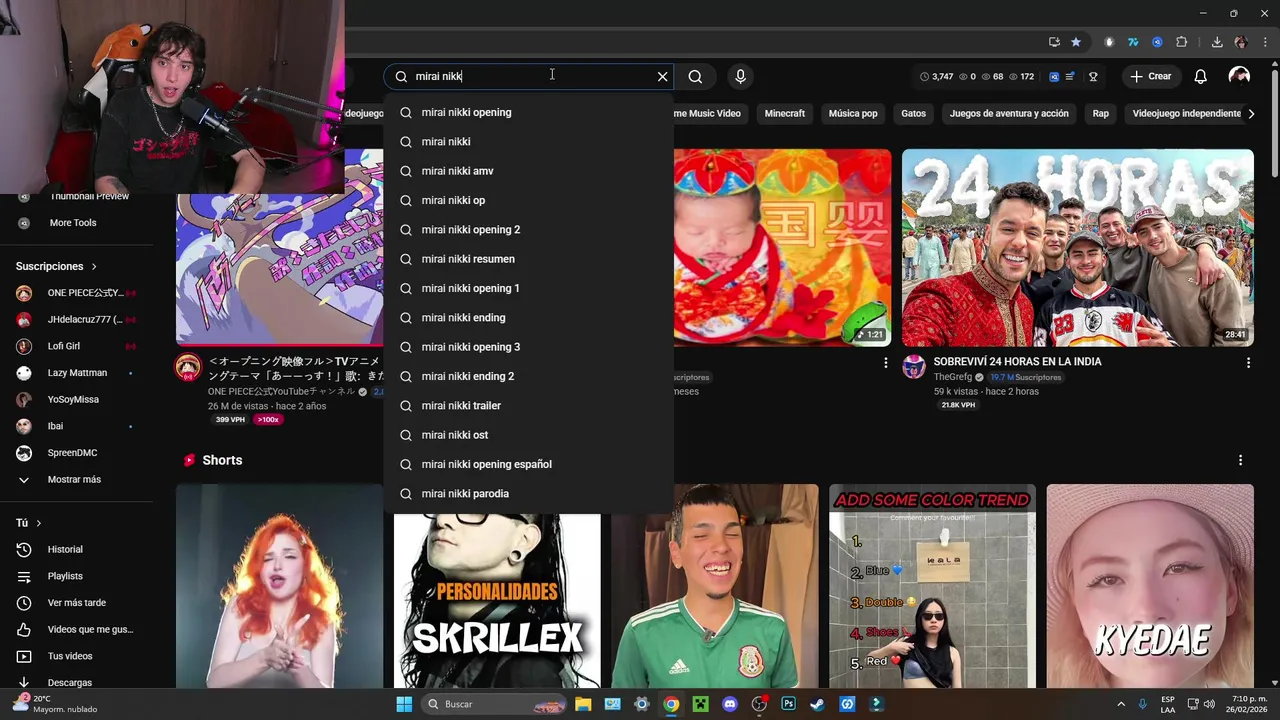Open OBS Studio from the taskbar

(759, 704)
